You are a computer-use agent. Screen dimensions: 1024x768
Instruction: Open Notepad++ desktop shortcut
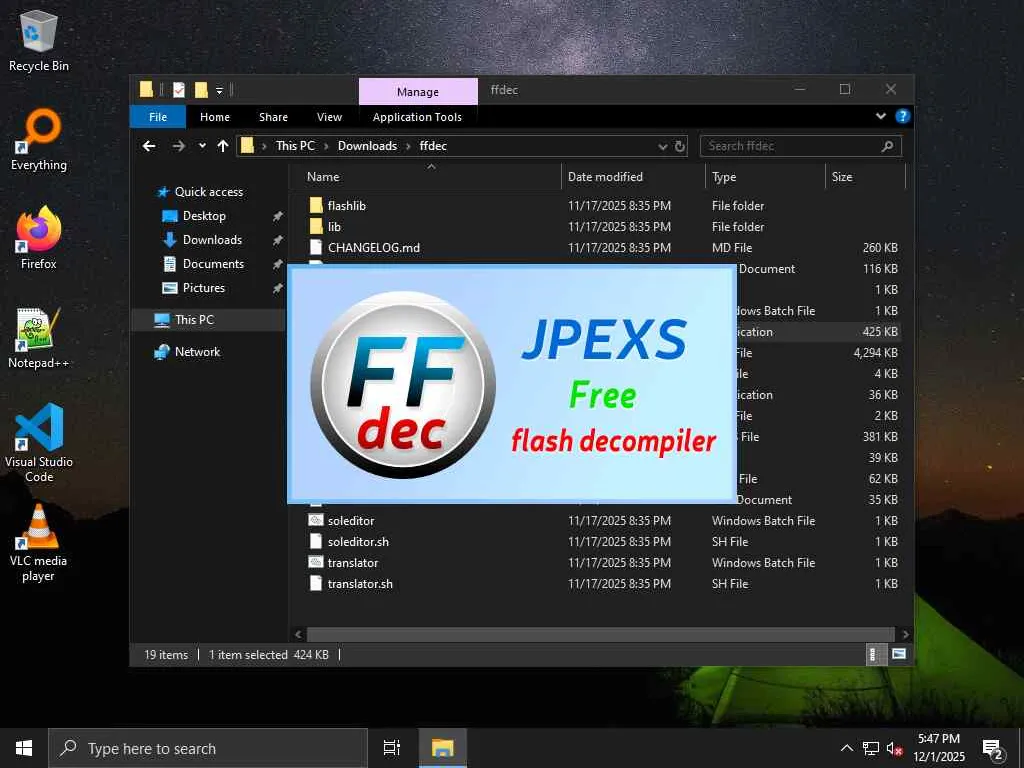39,337
